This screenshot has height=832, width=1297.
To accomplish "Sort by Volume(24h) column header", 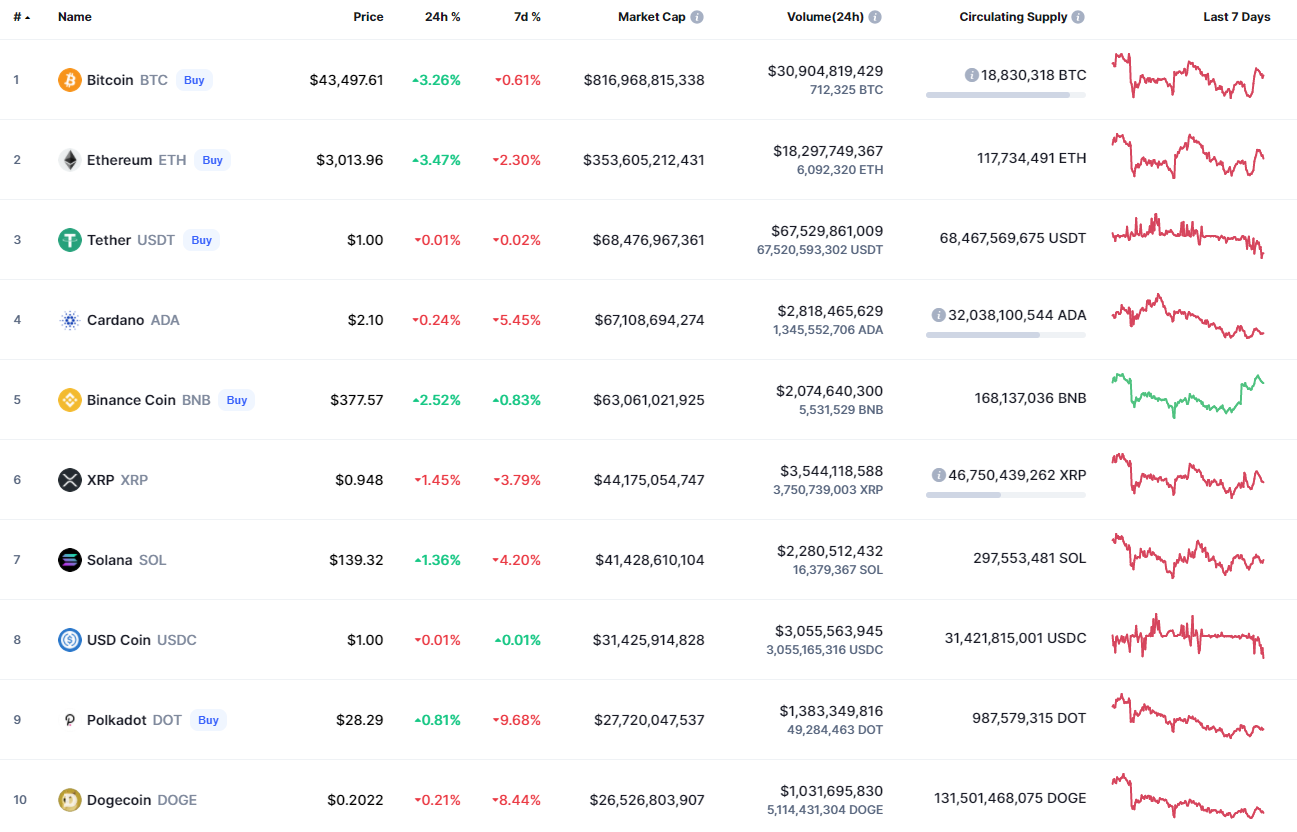I will click(825, 17).
